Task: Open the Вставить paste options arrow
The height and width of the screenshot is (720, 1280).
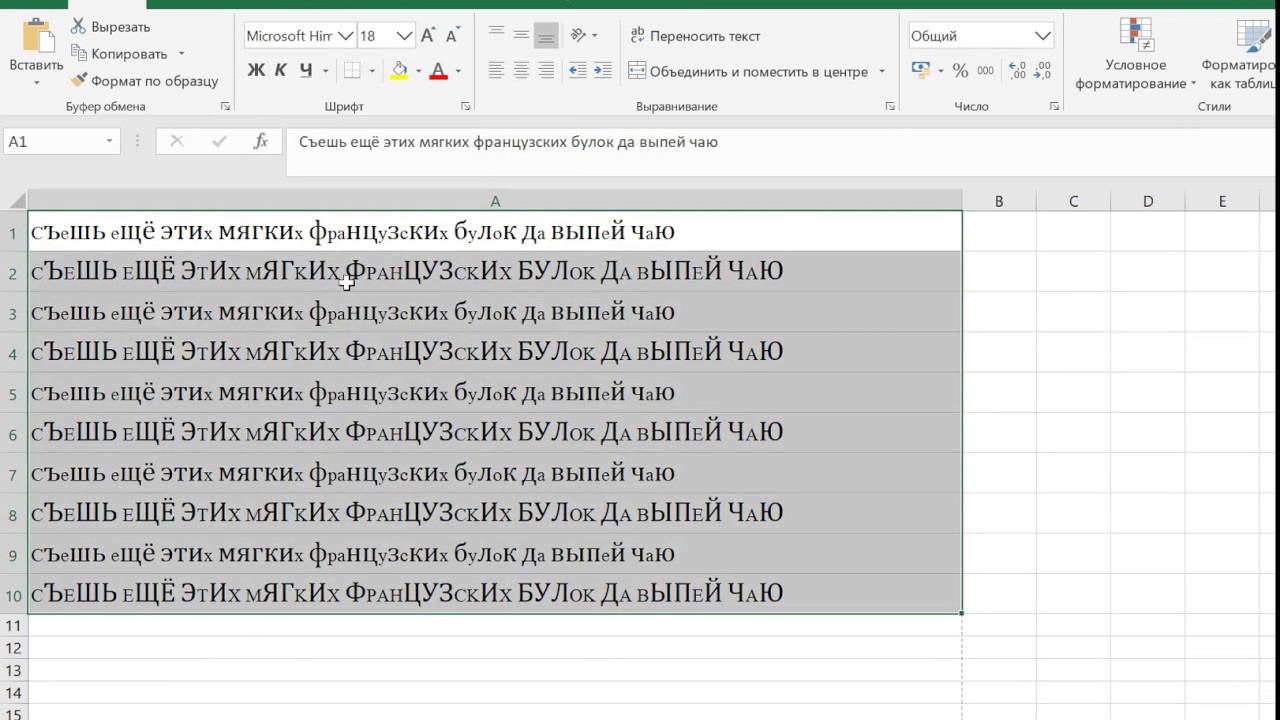Action: pos(37,82)
